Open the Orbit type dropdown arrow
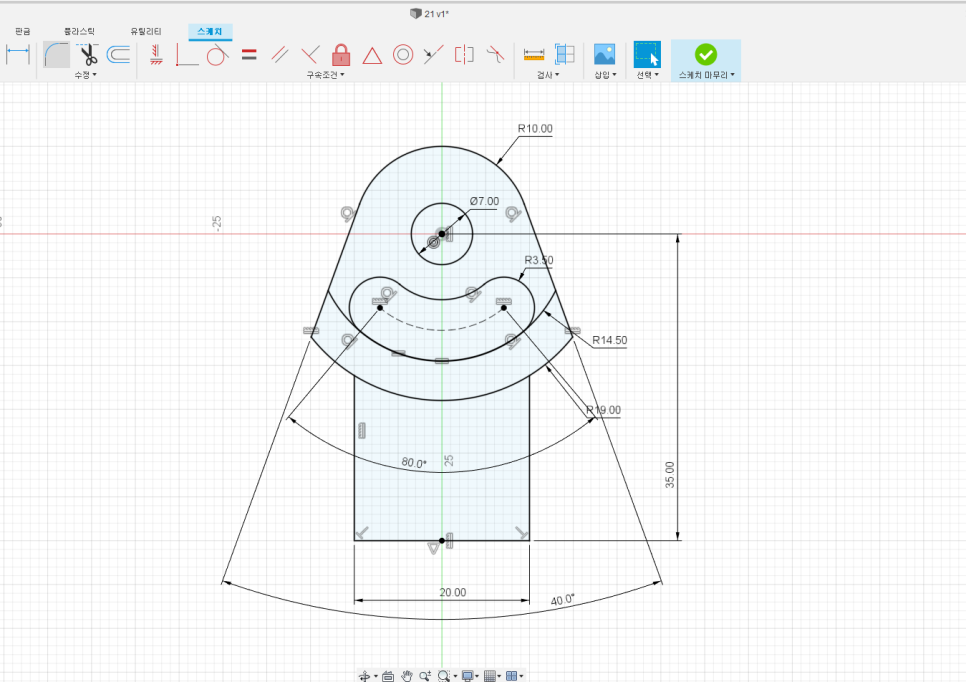The image size is (966, 682). click(376, 676)
